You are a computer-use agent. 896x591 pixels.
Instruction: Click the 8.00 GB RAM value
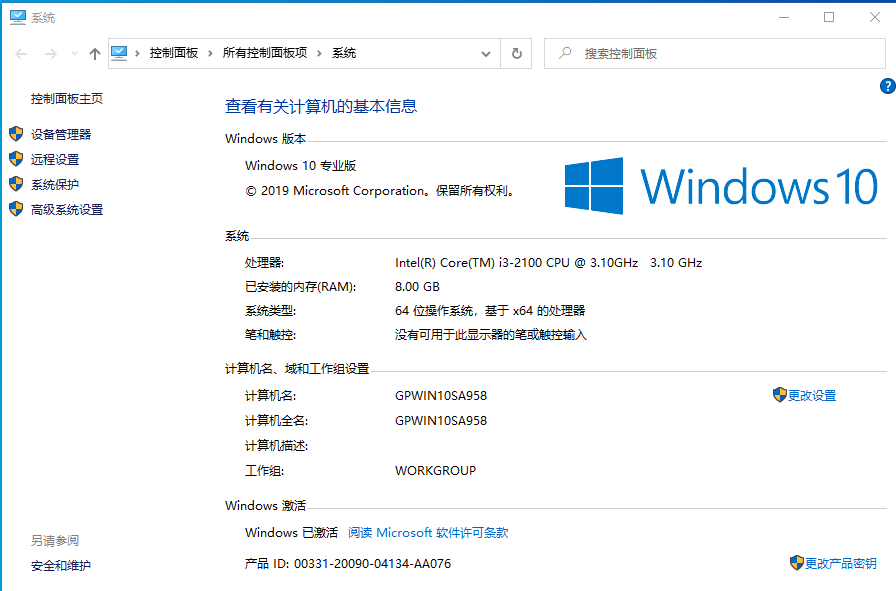click(417, 287)
